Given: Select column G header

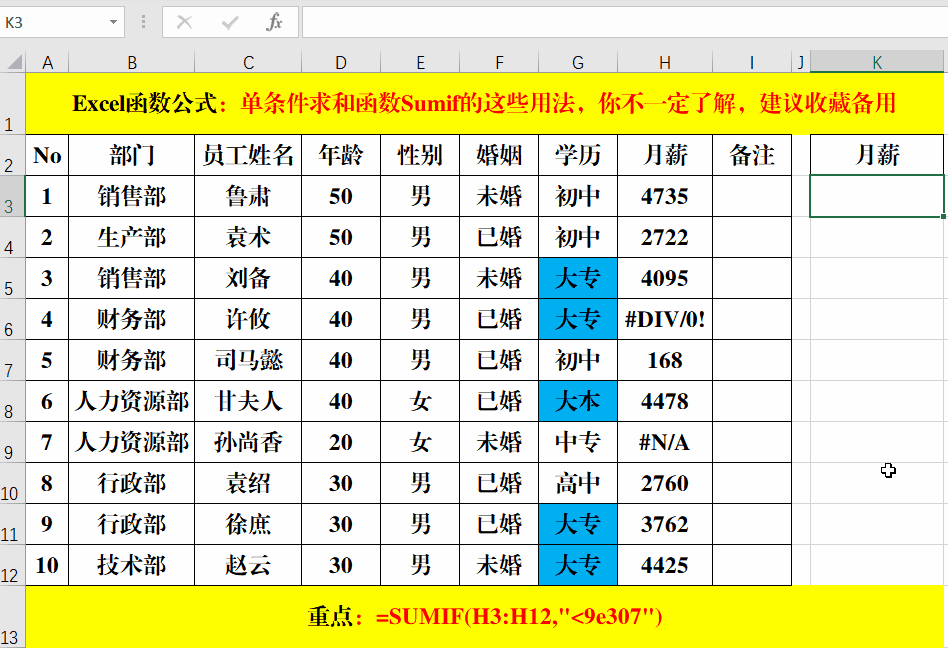Looking at the screenshot, I should point(578,62).
